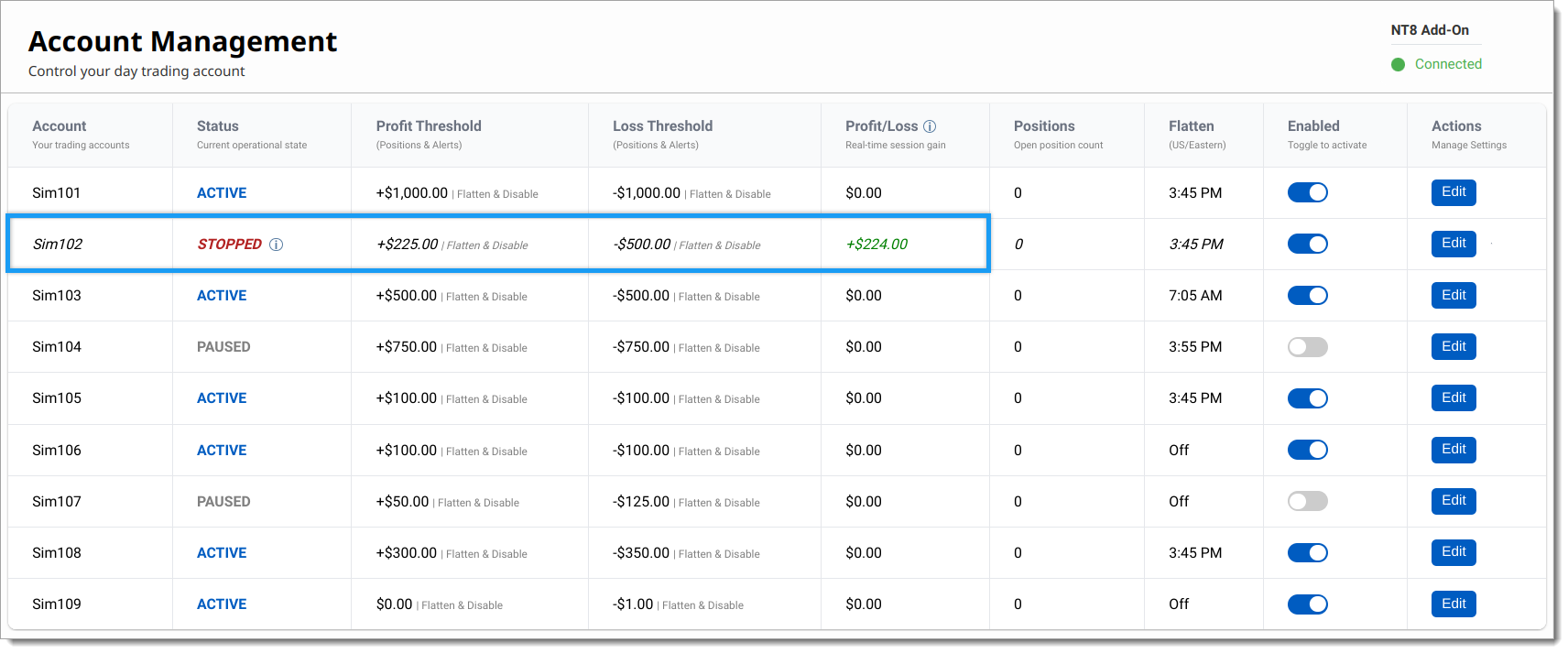Click the Profit Threshold column header
Viewport: 1568px width, 653px height.
[429, 126]
